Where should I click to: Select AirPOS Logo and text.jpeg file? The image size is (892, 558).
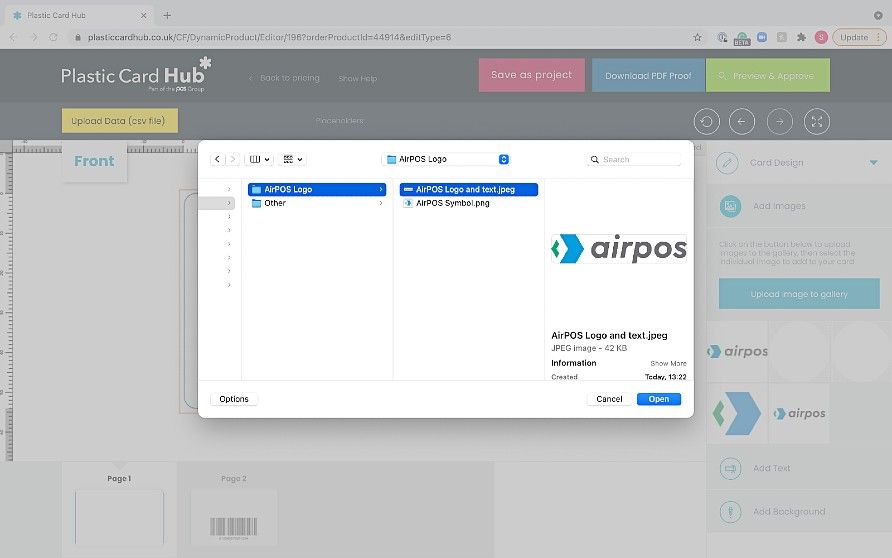click(x=469, y=189)
